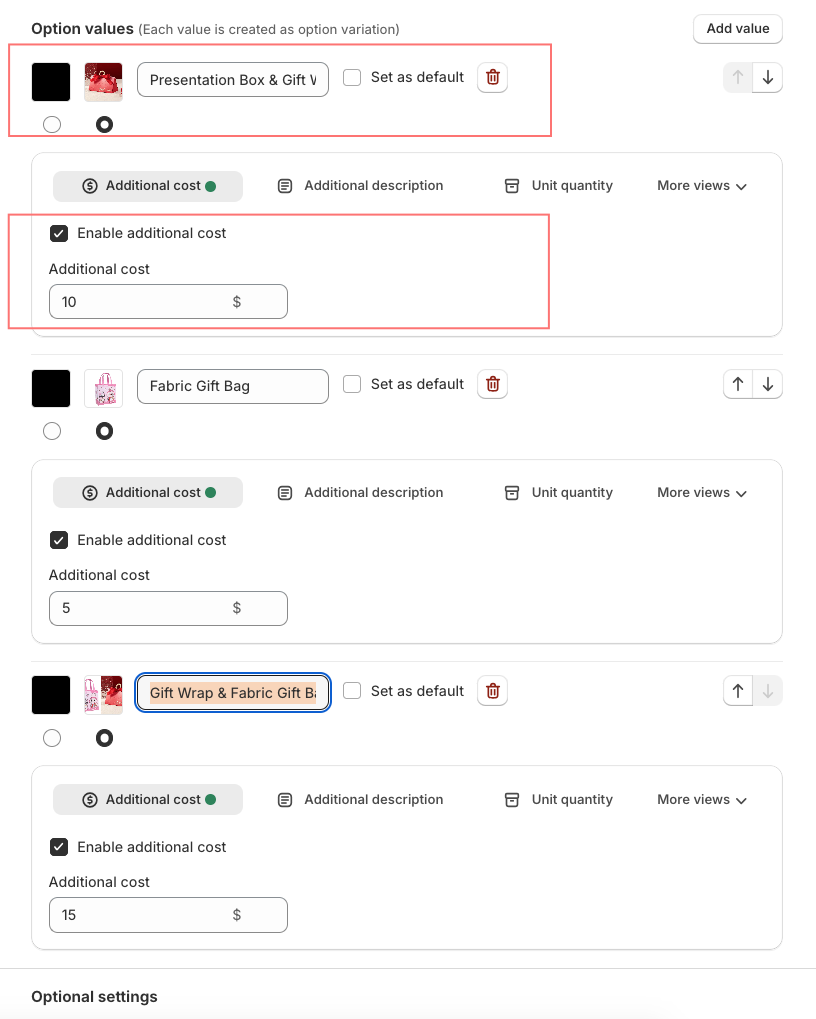Move Fabric Gift Bag value down
The height and width of the screenshot is (1019, 816).
(767, 384)
